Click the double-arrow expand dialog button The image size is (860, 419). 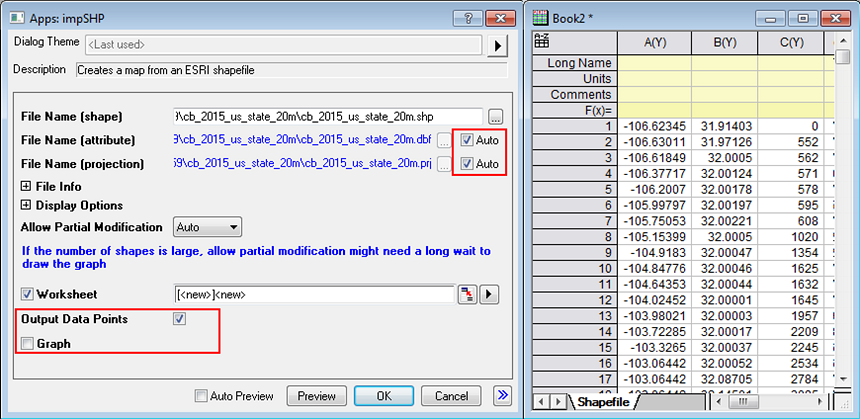500,396
